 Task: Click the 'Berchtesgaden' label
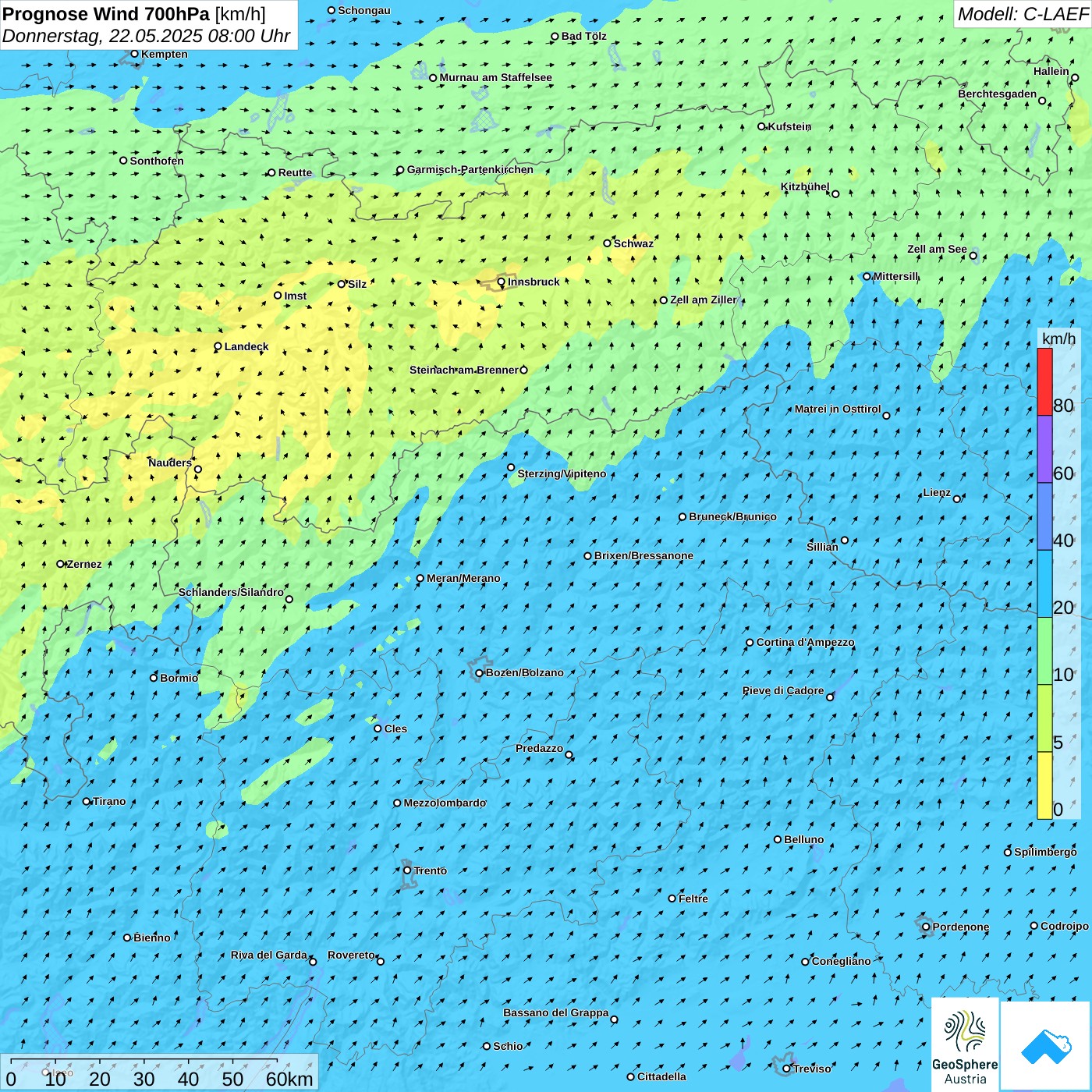[998, 94]
